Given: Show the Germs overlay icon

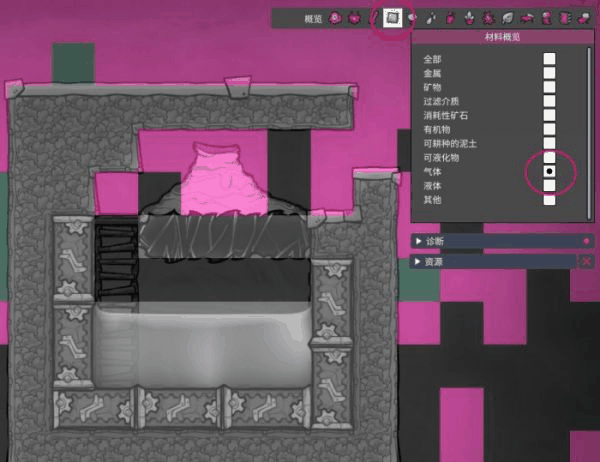Looking at the screenshot, I should [x=488, y=17].
